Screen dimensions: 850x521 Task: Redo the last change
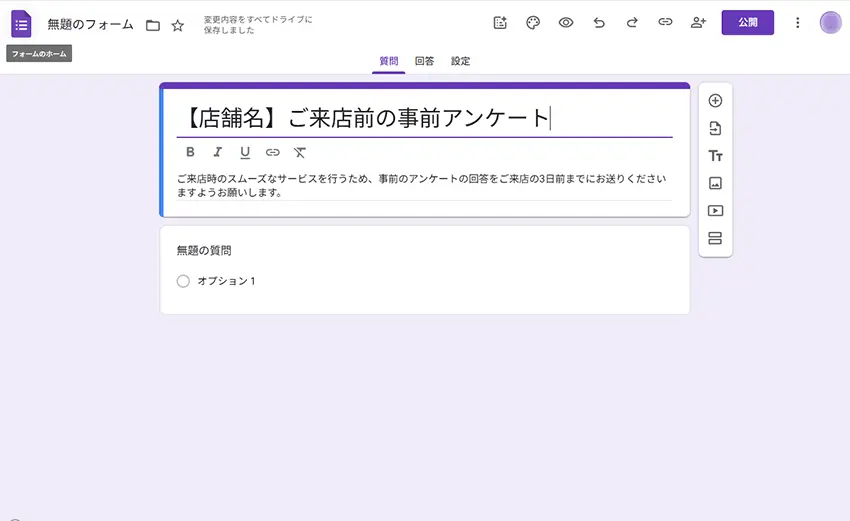pyautogui.click(x=632, y=23)
